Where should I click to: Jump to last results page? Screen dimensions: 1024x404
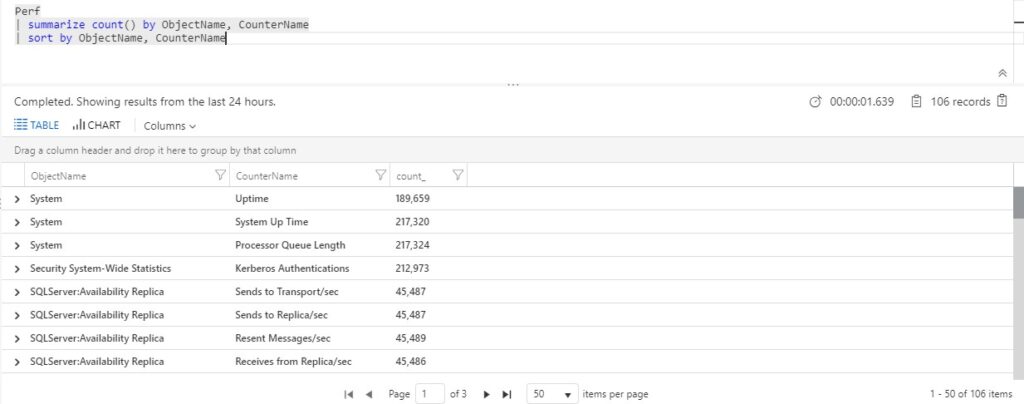coord(506,394)
